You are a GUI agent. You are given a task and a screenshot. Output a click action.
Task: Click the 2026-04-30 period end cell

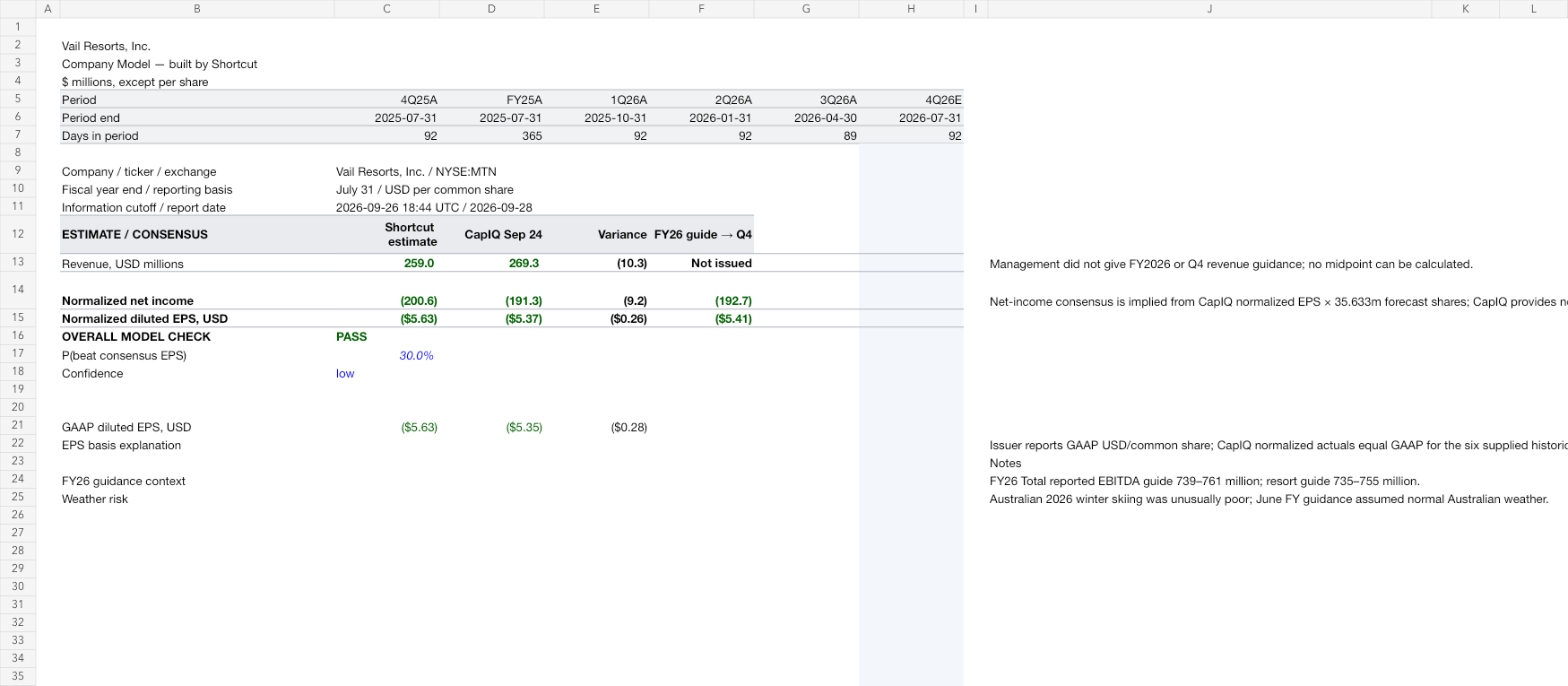click(x=806, y=117)
